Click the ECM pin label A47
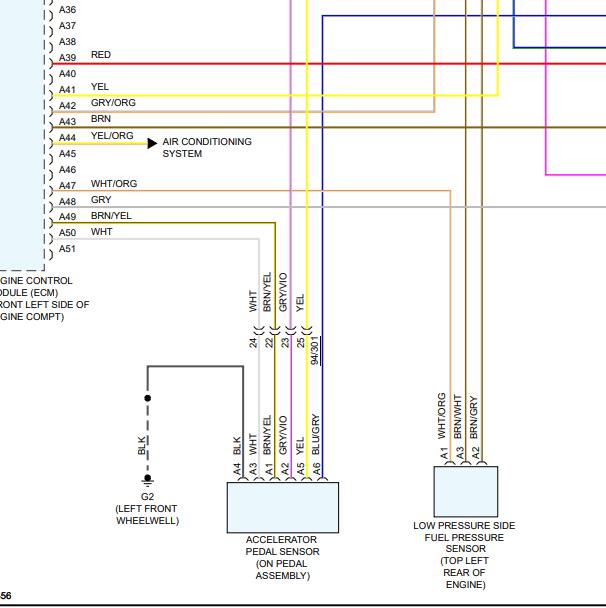This screenshot has width=606, height=608. tap(67, 186)
